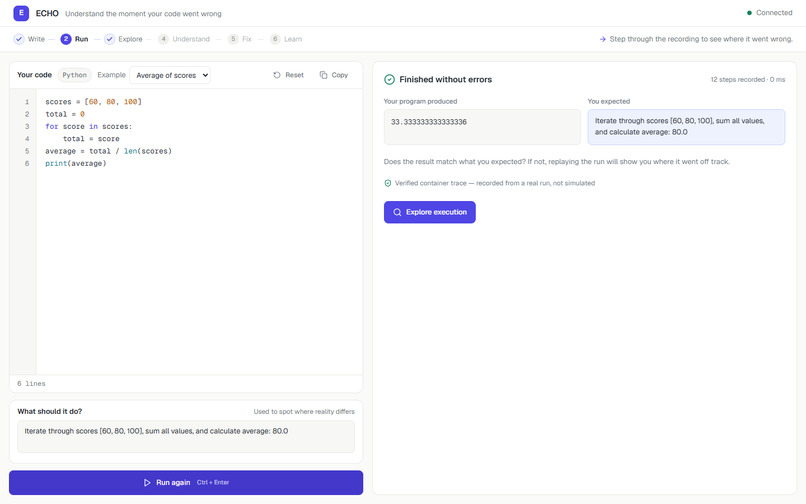
Task: Click the Explore execution button
Action: click(x=430, y=212)
